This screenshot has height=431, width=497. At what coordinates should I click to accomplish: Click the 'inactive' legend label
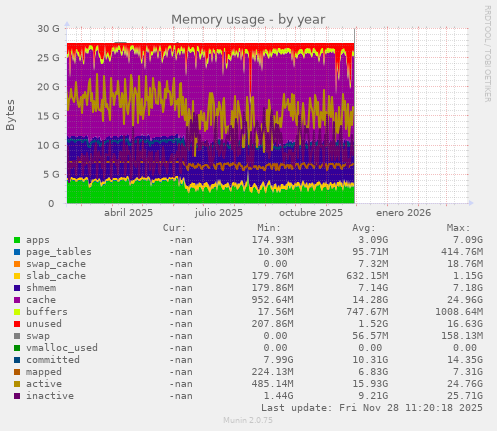coord(50,396)
